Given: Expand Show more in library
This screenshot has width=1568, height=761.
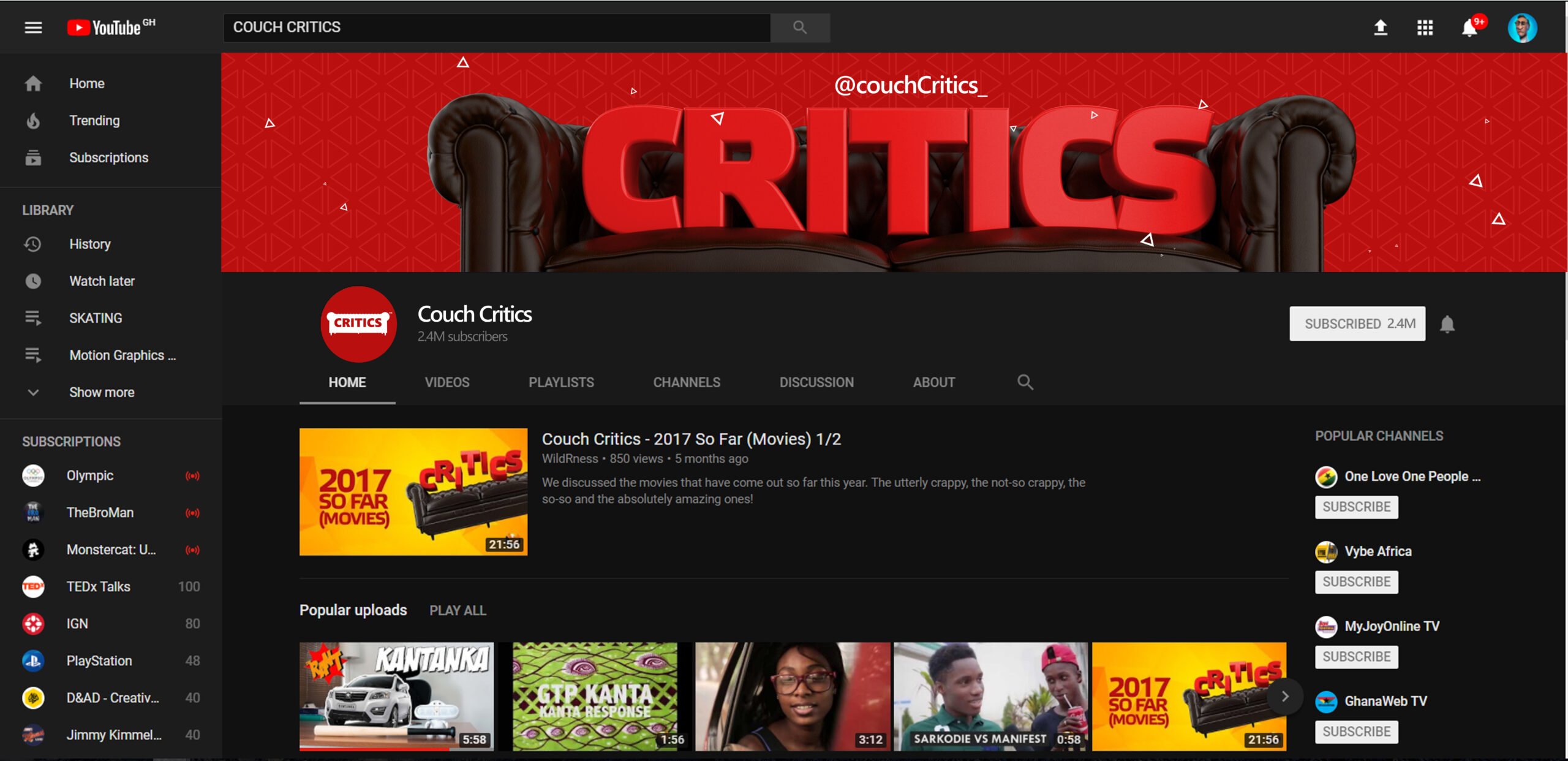Looking at the screenshot, I should point(101,392).
